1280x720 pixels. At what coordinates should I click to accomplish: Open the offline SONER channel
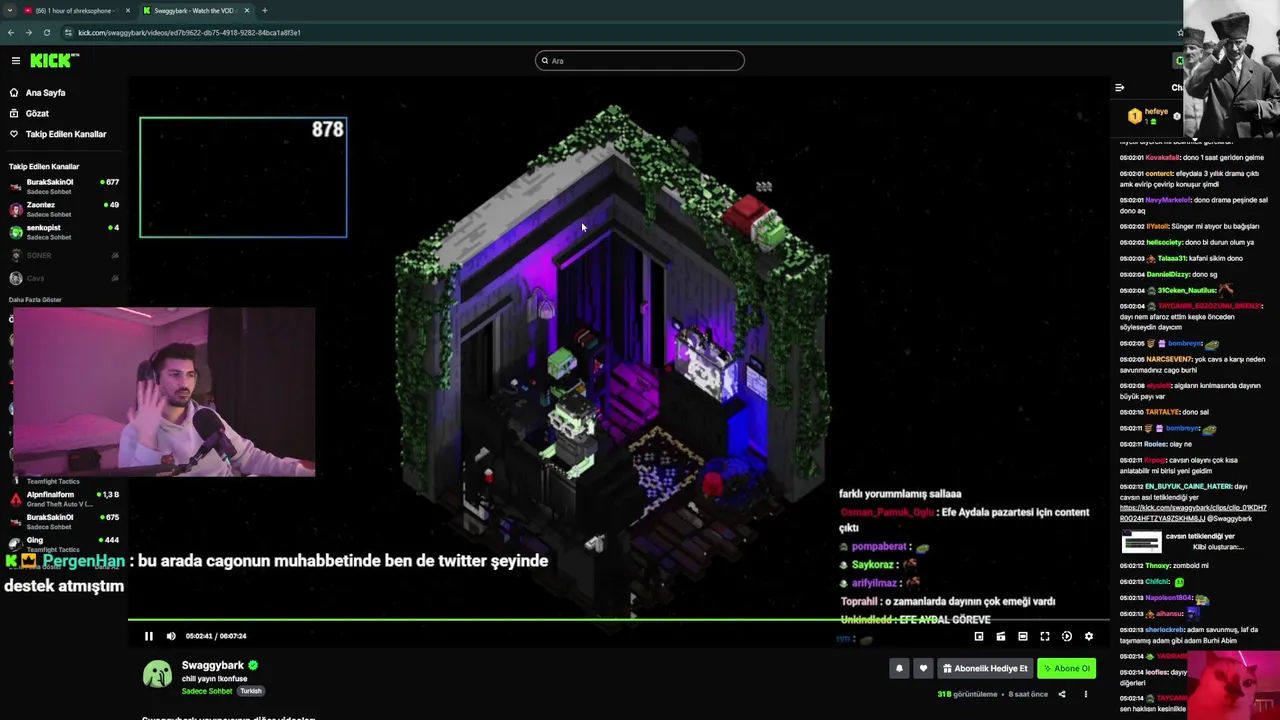click(x=64, y=255)
